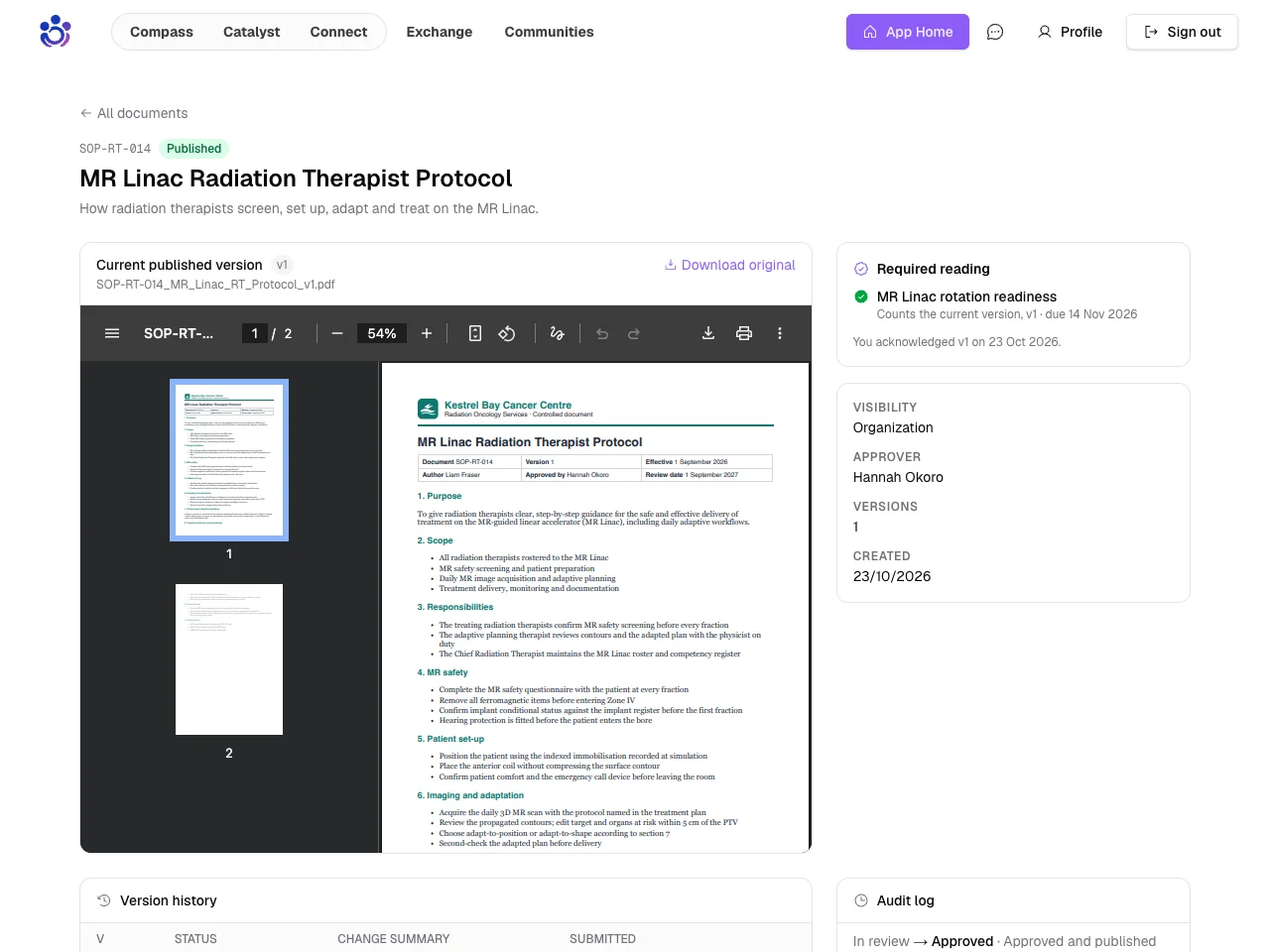Click the 54% zoom level field
This screenshot has width=1270, height=952.
coord(382,333)
